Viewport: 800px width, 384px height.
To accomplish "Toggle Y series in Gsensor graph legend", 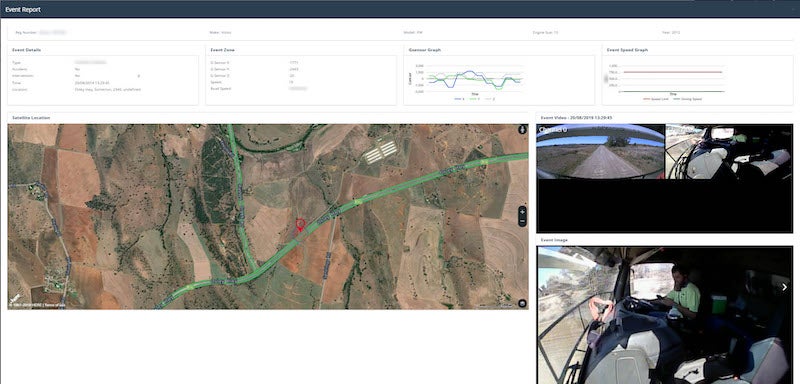I will (x=474, y=98).
